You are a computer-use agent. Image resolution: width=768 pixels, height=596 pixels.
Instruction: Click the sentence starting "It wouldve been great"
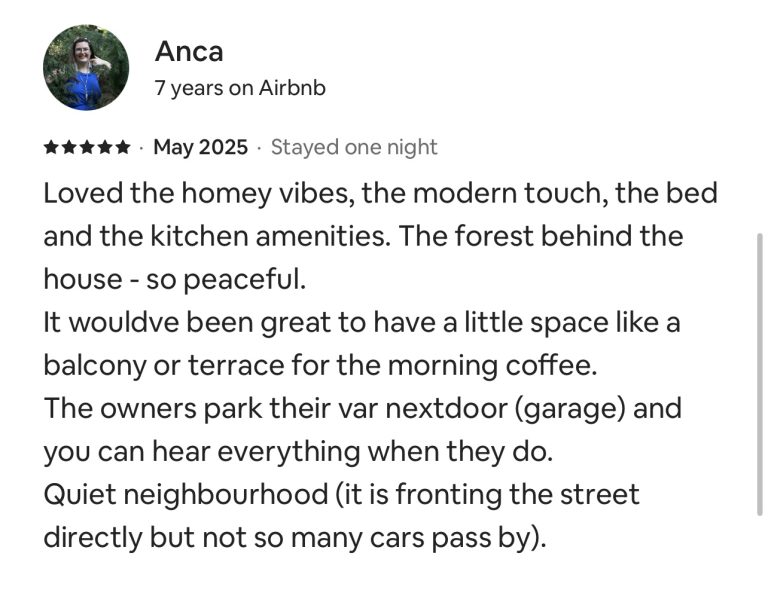coord(362,322)
